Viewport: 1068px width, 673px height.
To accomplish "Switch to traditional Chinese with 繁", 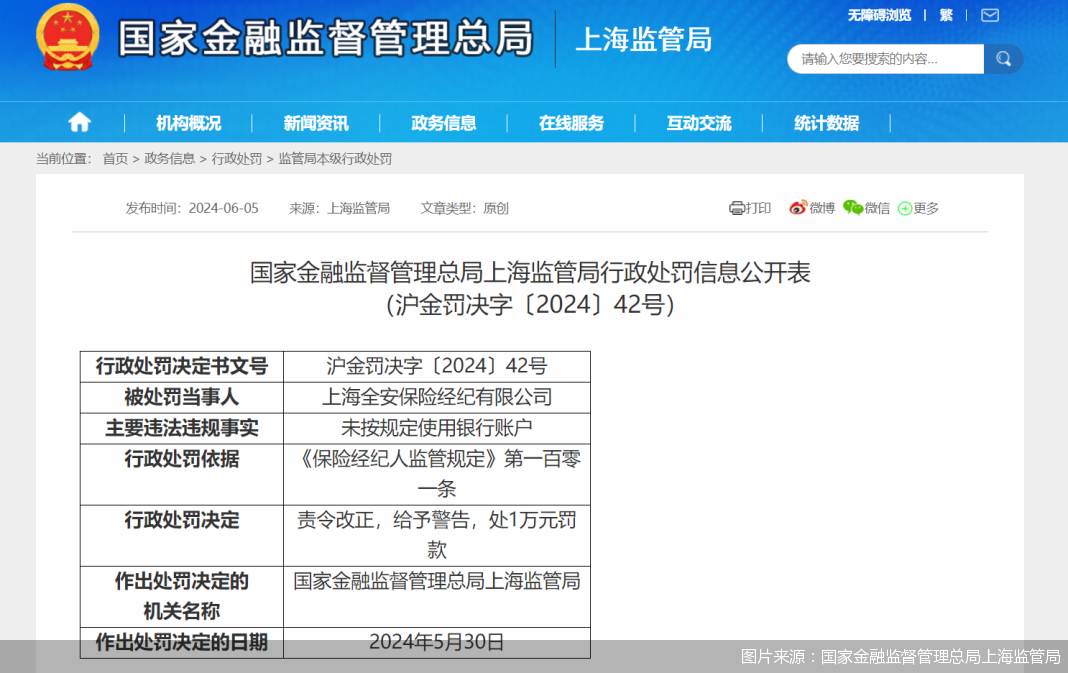I will click(946, 15).
